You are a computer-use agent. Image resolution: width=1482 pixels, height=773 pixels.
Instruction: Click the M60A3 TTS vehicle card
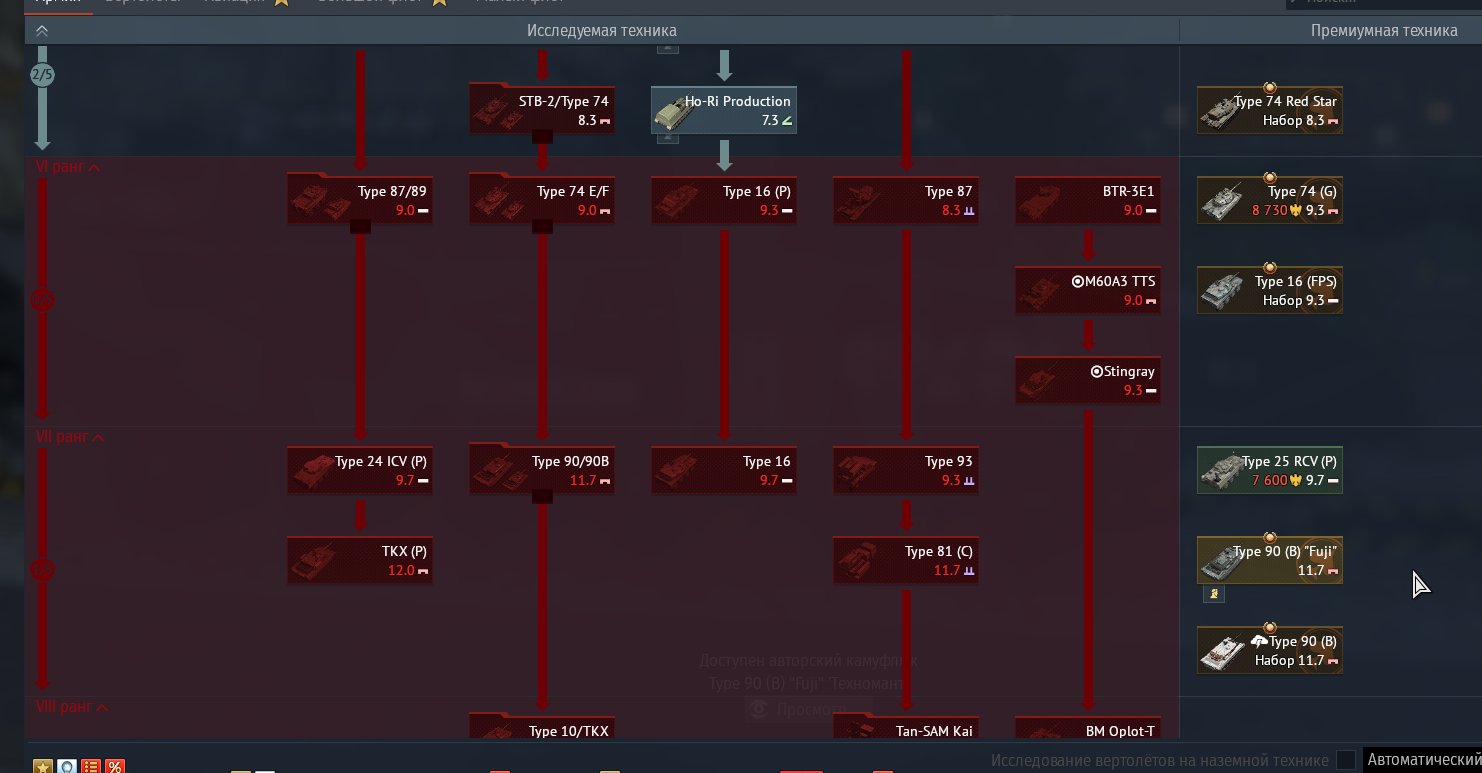(x=1088, y=290)
